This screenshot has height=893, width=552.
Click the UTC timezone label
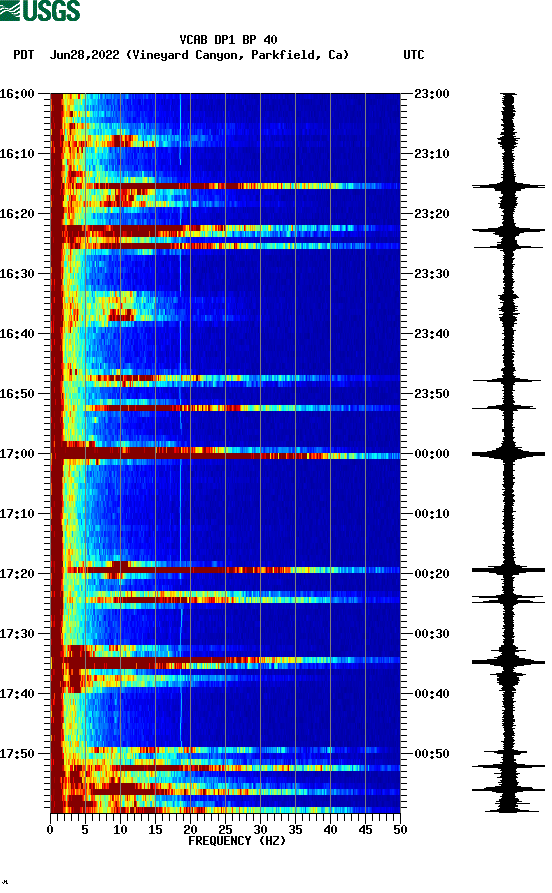pyautogui.click(x=414, y=55)
